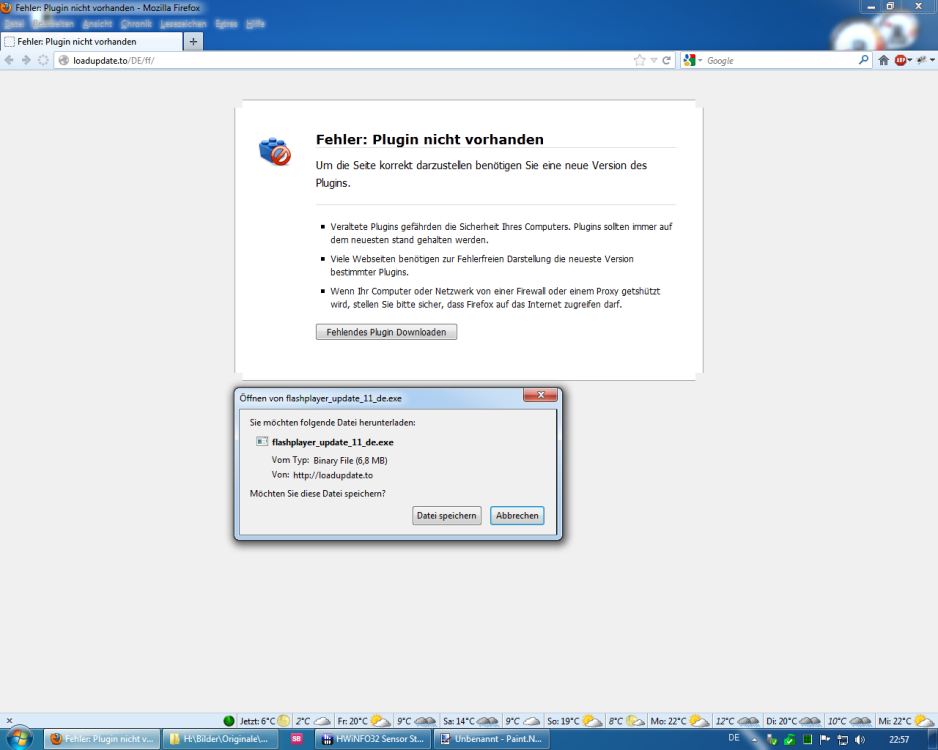Open the Hilfe menu
This screenshot has height=750, width=938.
tap(255, 24)
